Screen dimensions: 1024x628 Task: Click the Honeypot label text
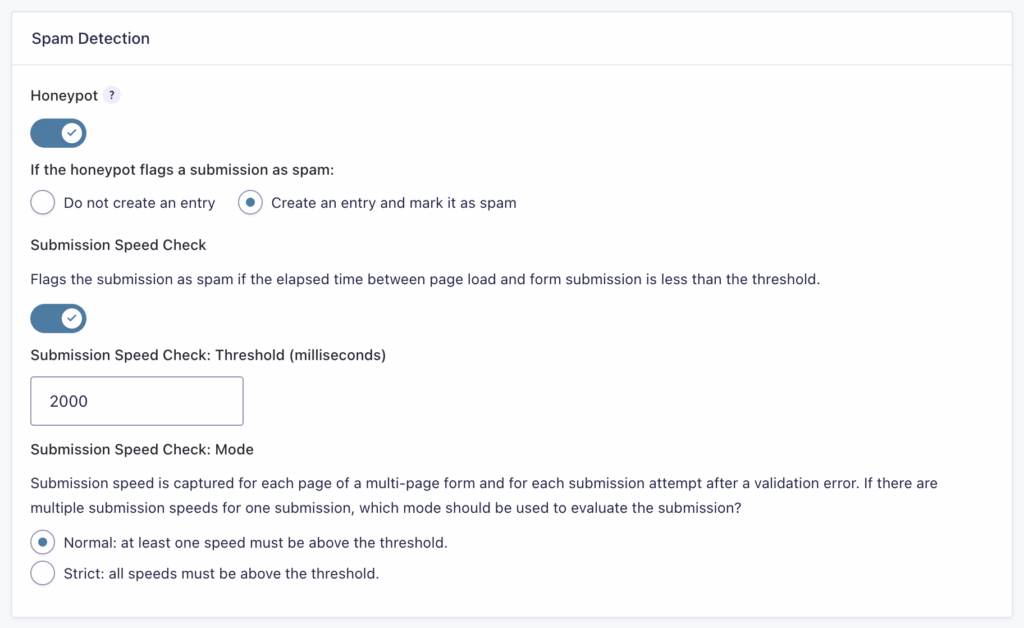[x=65, y=95]
